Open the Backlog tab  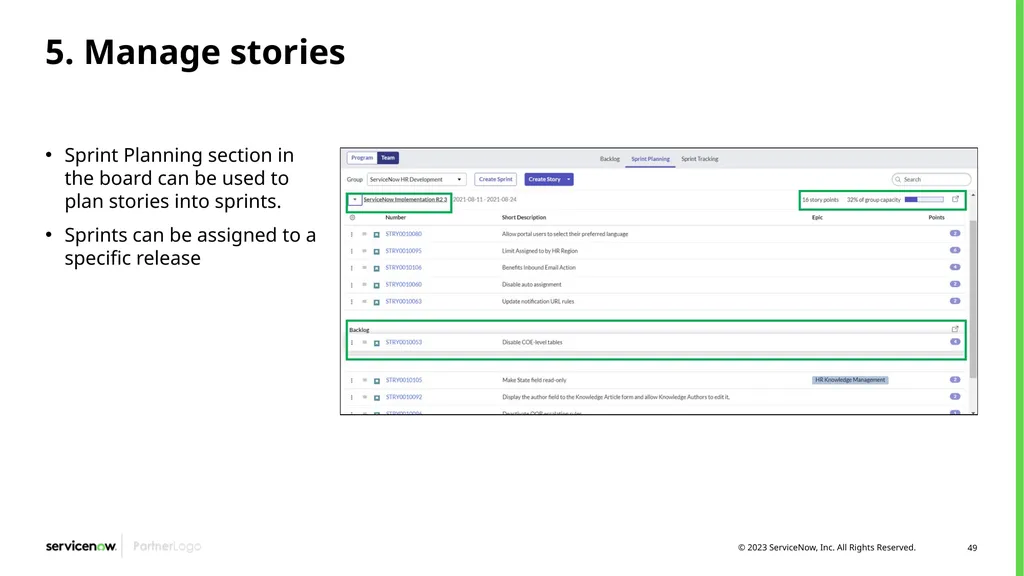click(610, 159)
